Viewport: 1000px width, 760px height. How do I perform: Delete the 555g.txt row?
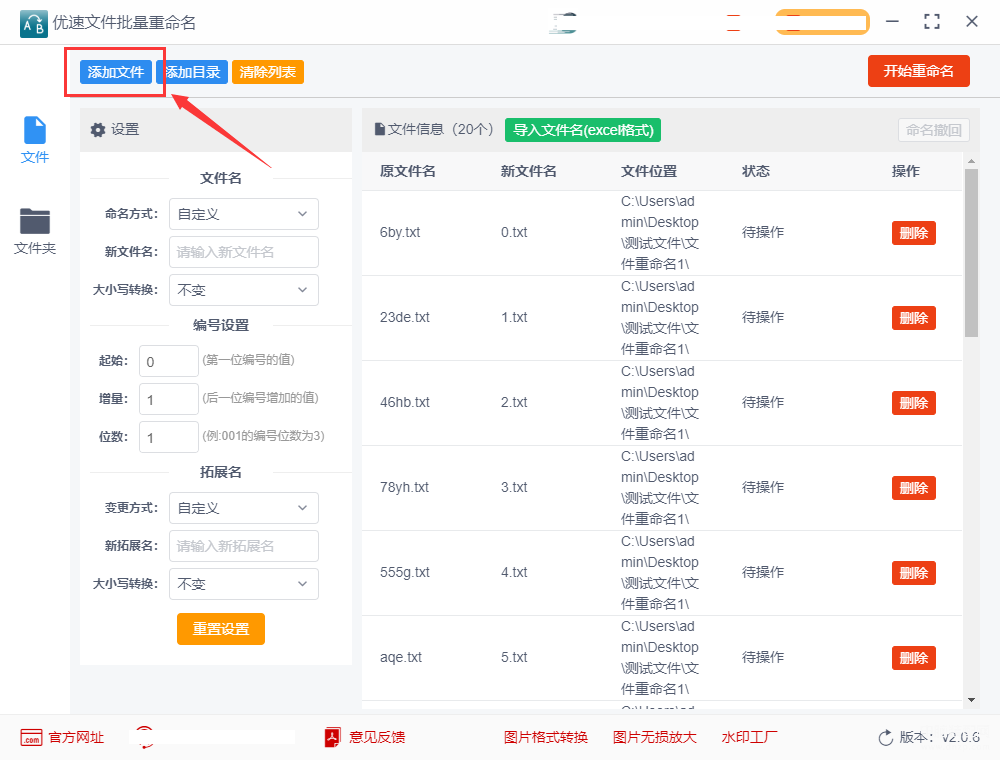point(913,573)
